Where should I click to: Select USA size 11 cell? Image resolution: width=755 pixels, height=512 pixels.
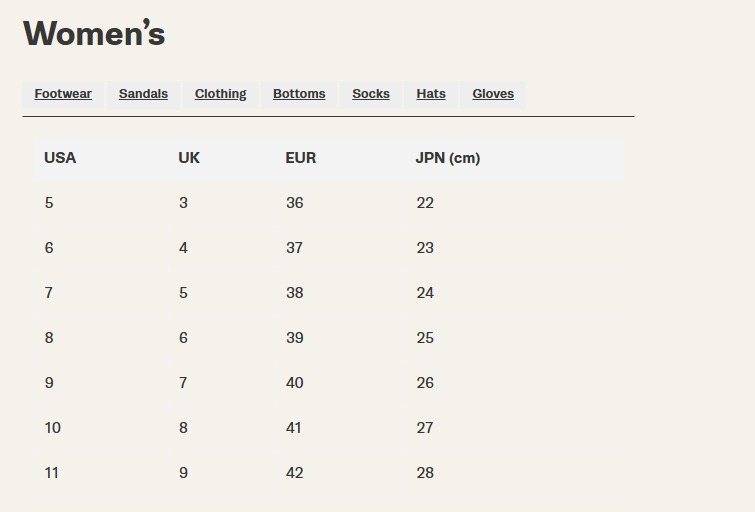pyautogui.click(x=51, y=473)
